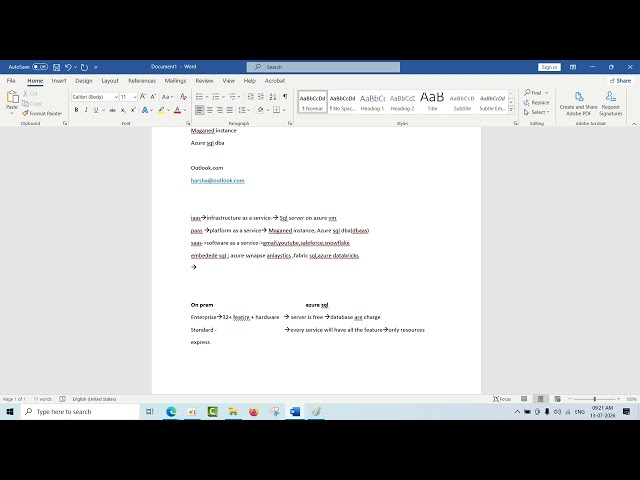This screenshot has height=480, width=640.
Task: Click the zoom slider in status bar
Action: 594,399
